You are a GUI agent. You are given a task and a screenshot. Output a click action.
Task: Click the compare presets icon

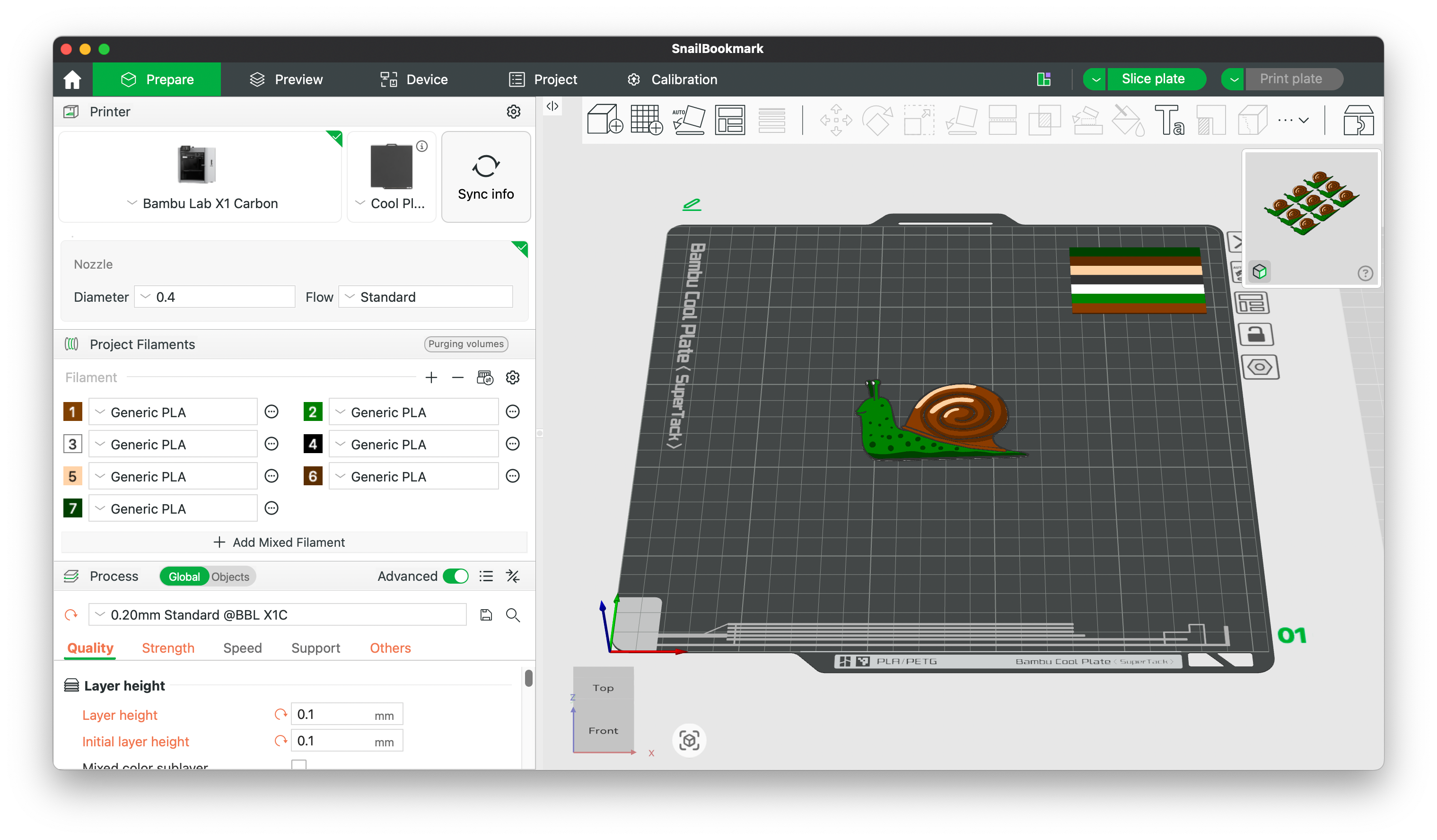[513, 577]
